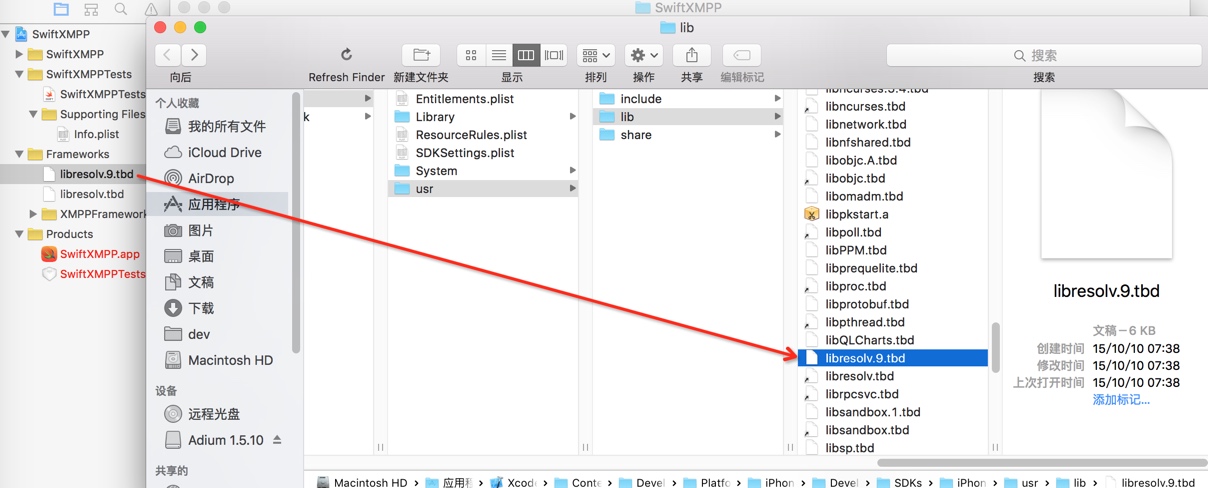Click usr in the path bar
Viewport: 1208px width, 488px height.
click(1020, 482)
